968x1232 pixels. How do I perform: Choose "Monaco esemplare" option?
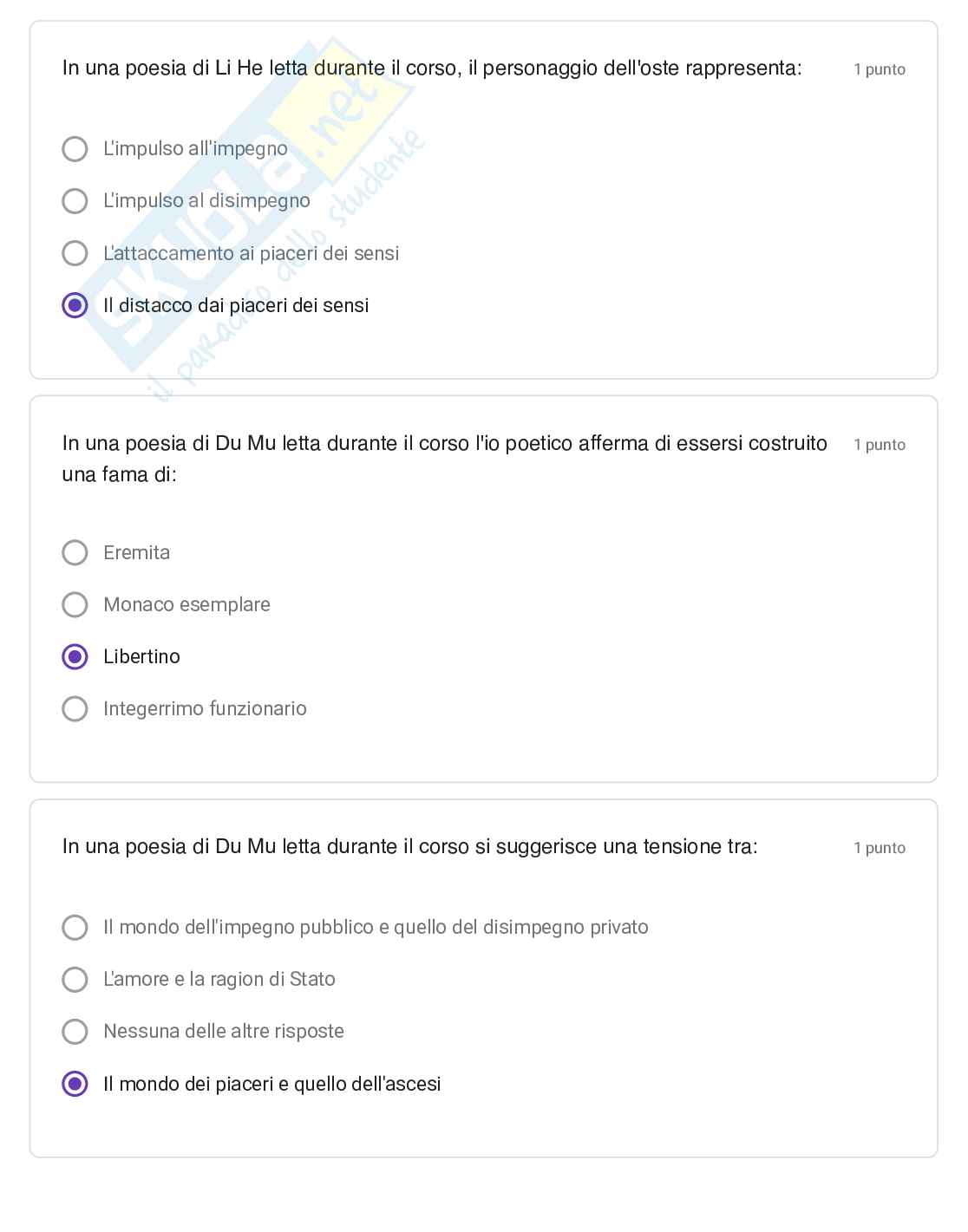75,604
